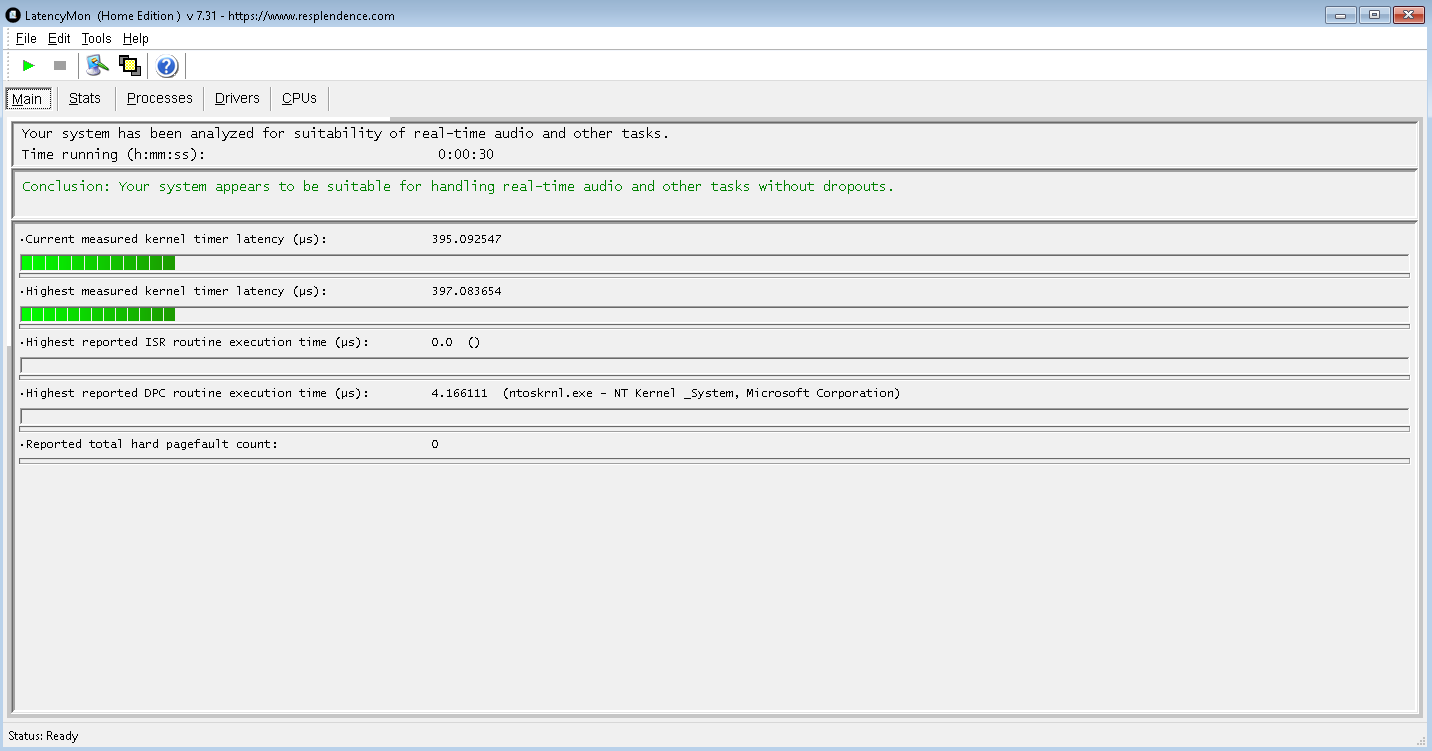This screenshot has height=751, width=1432.
Task: Click the LatencyMon app icon in title bar
Action: pos(13,15)
